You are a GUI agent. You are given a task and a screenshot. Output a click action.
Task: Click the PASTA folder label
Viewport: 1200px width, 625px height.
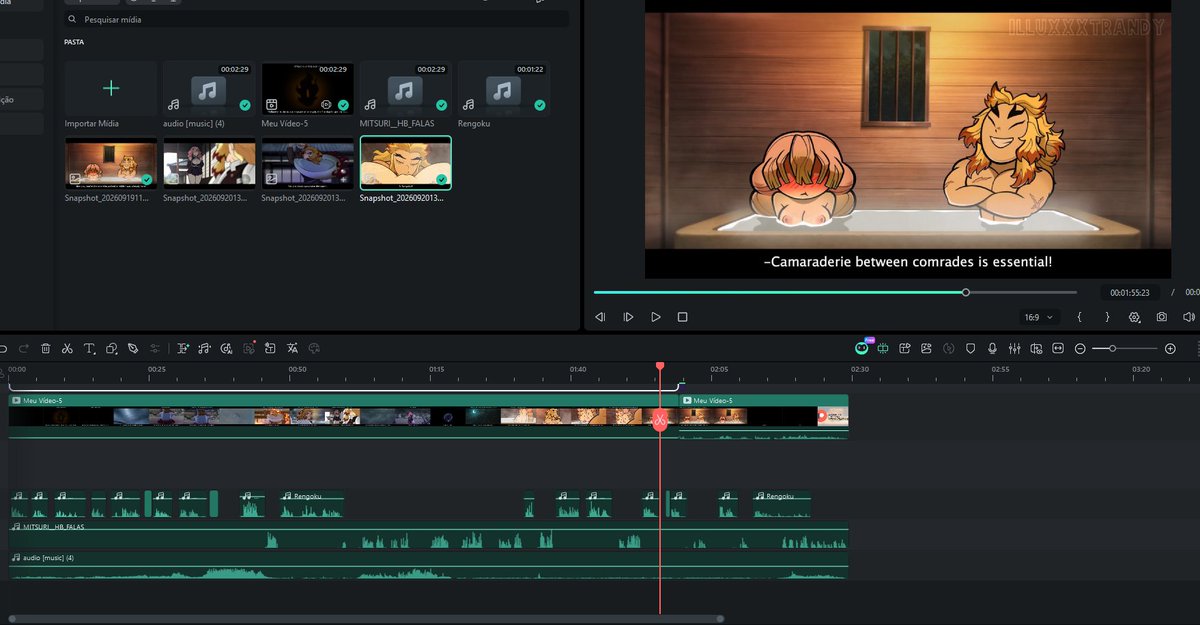coord(74,42)
